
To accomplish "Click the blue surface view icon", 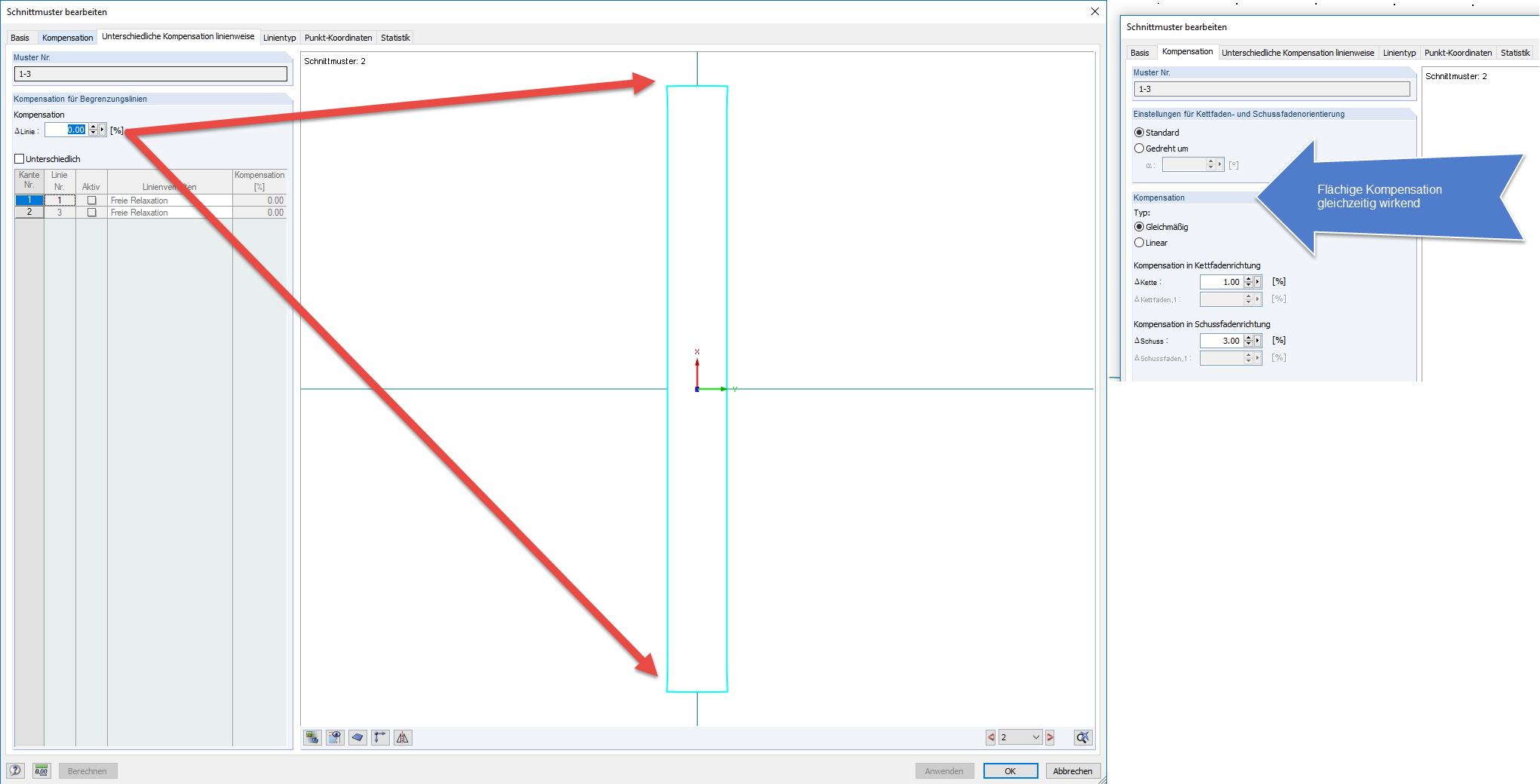I will pos(357,737).
